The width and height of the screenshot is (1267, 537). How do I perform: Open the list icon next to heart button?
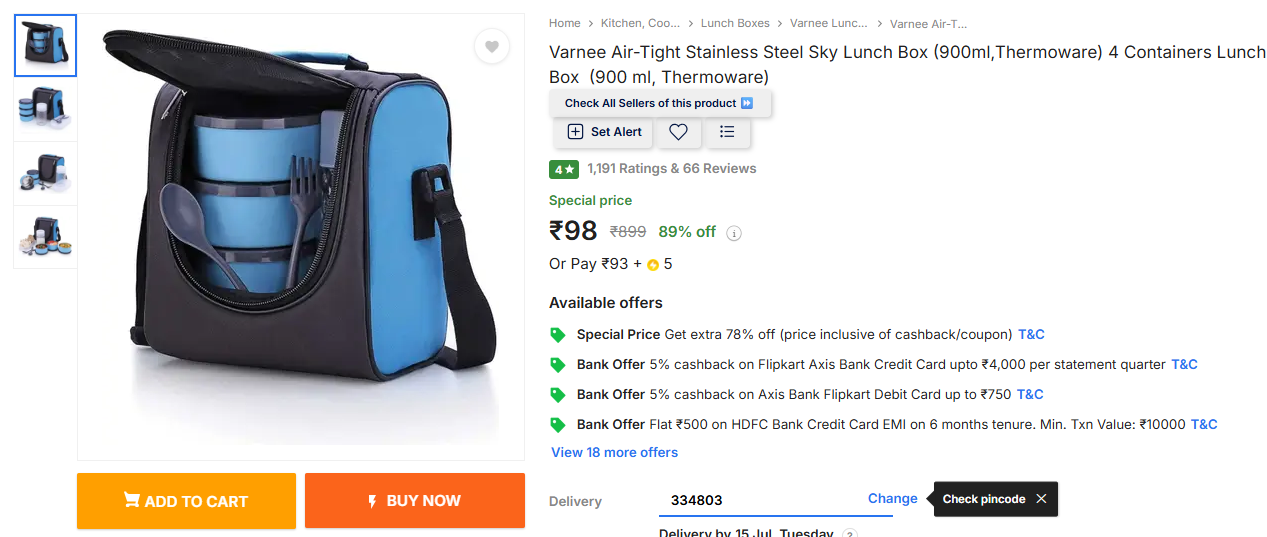click(x=727, y=132)
